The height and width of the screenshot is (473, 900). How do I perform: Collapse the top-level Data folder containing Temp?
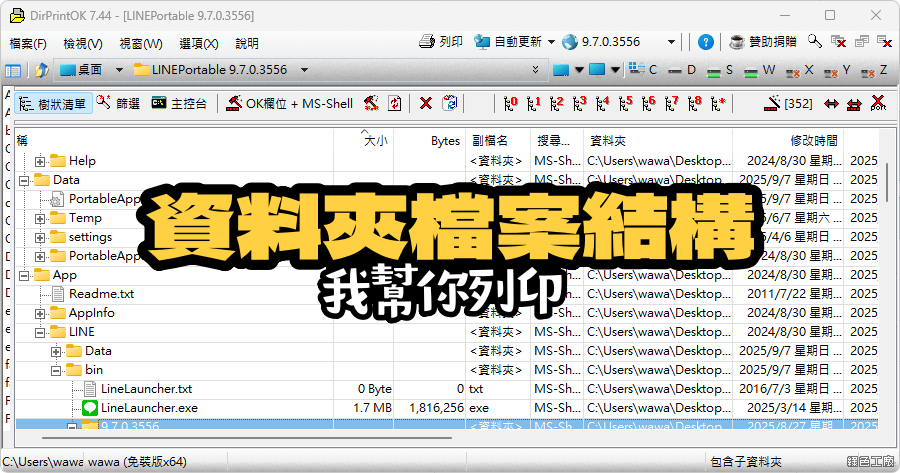[x=24, y=180]
